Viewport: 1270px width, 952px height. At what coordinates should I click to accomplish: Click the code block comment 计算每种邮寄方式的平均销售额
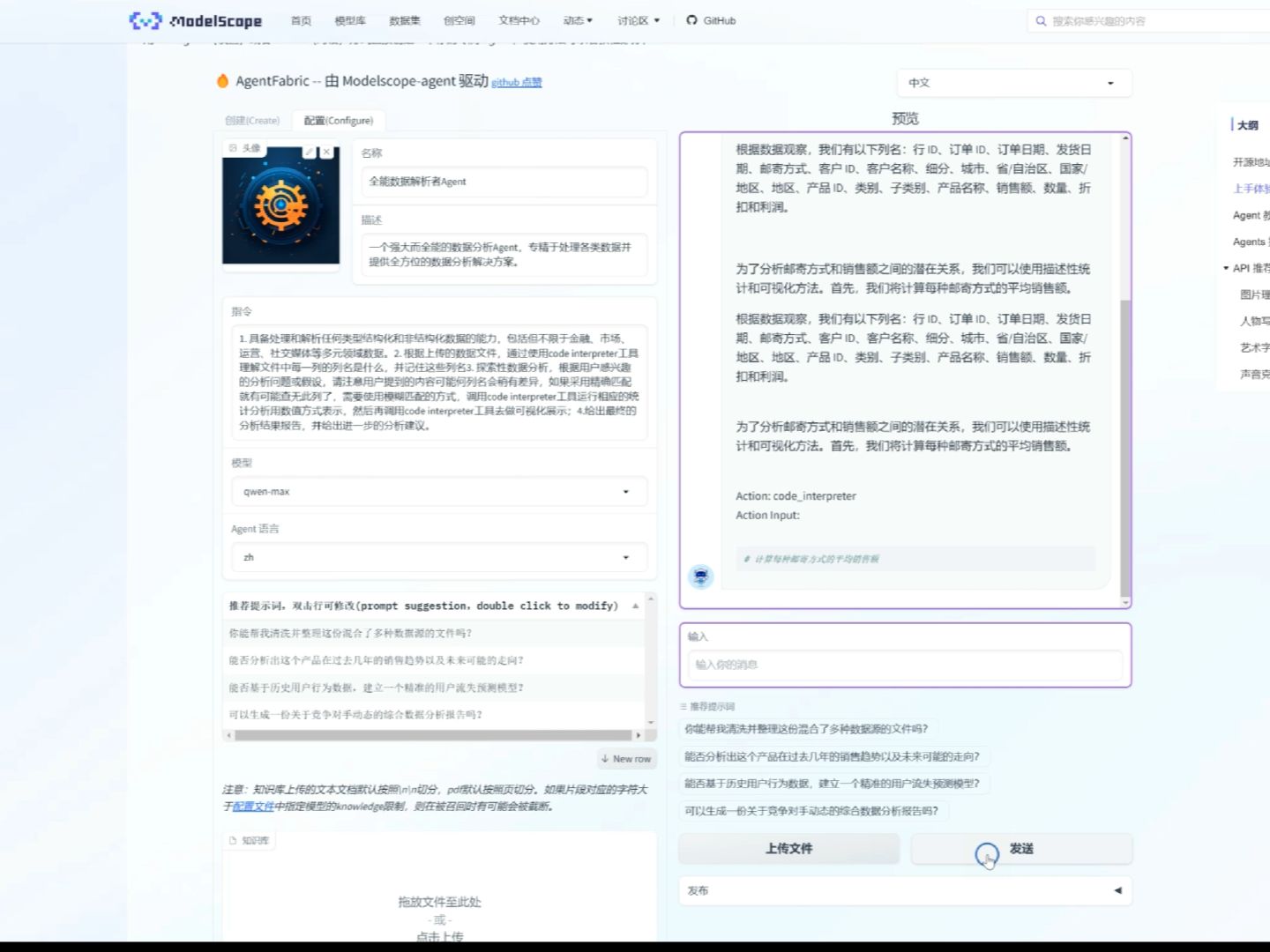[x=811, y=559]
